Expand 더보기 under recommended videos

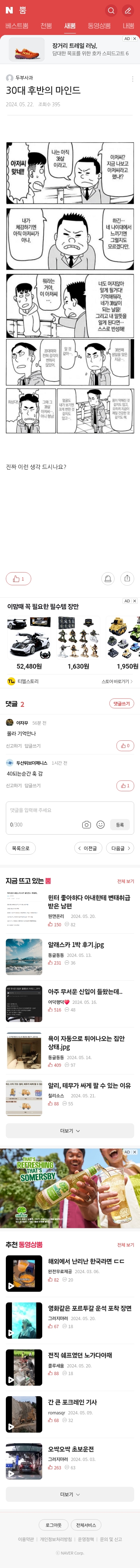pos(70,1494)
